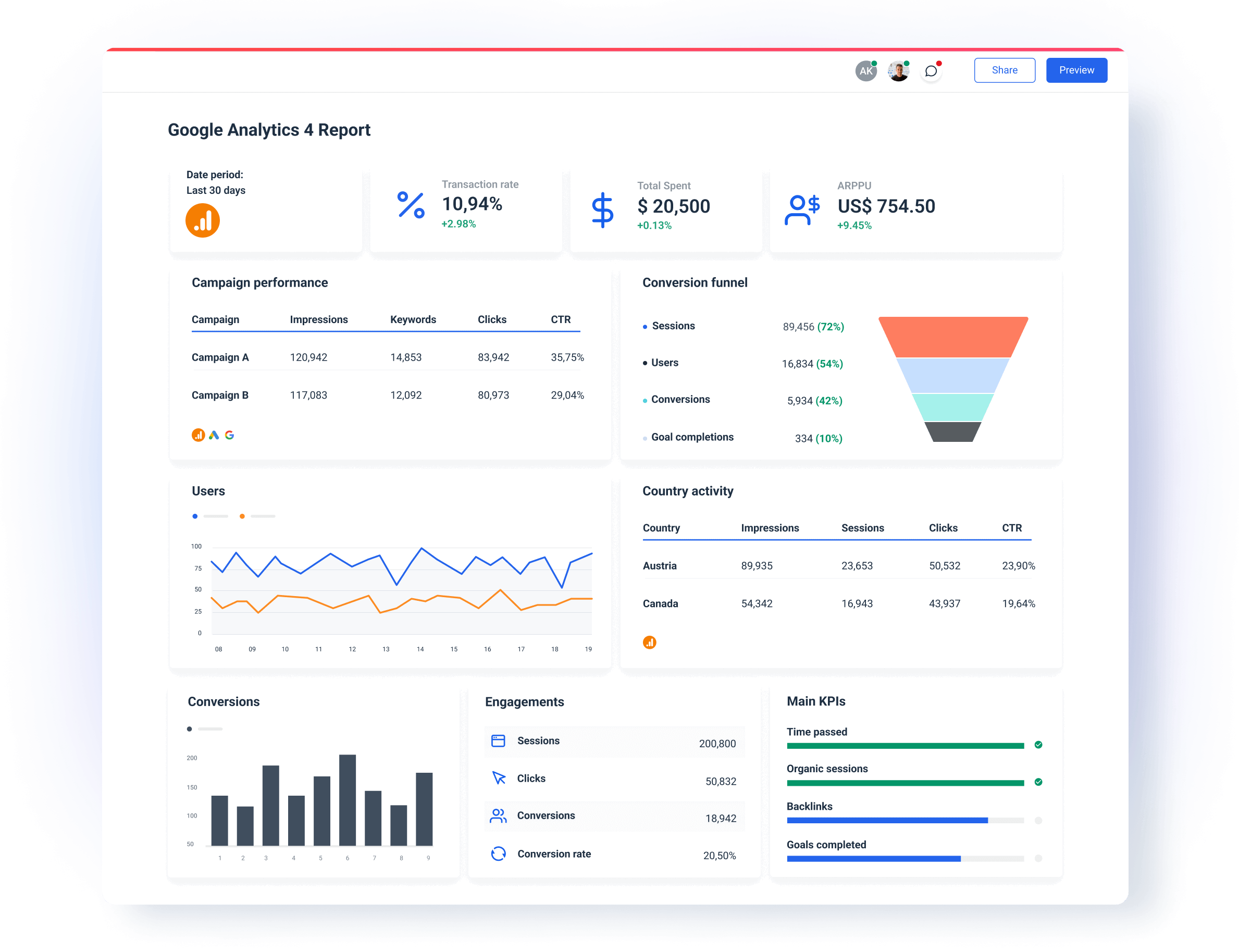
Task: Click the cursor icon beside Clicks in Engagements
Action: (x=498, y=778)
